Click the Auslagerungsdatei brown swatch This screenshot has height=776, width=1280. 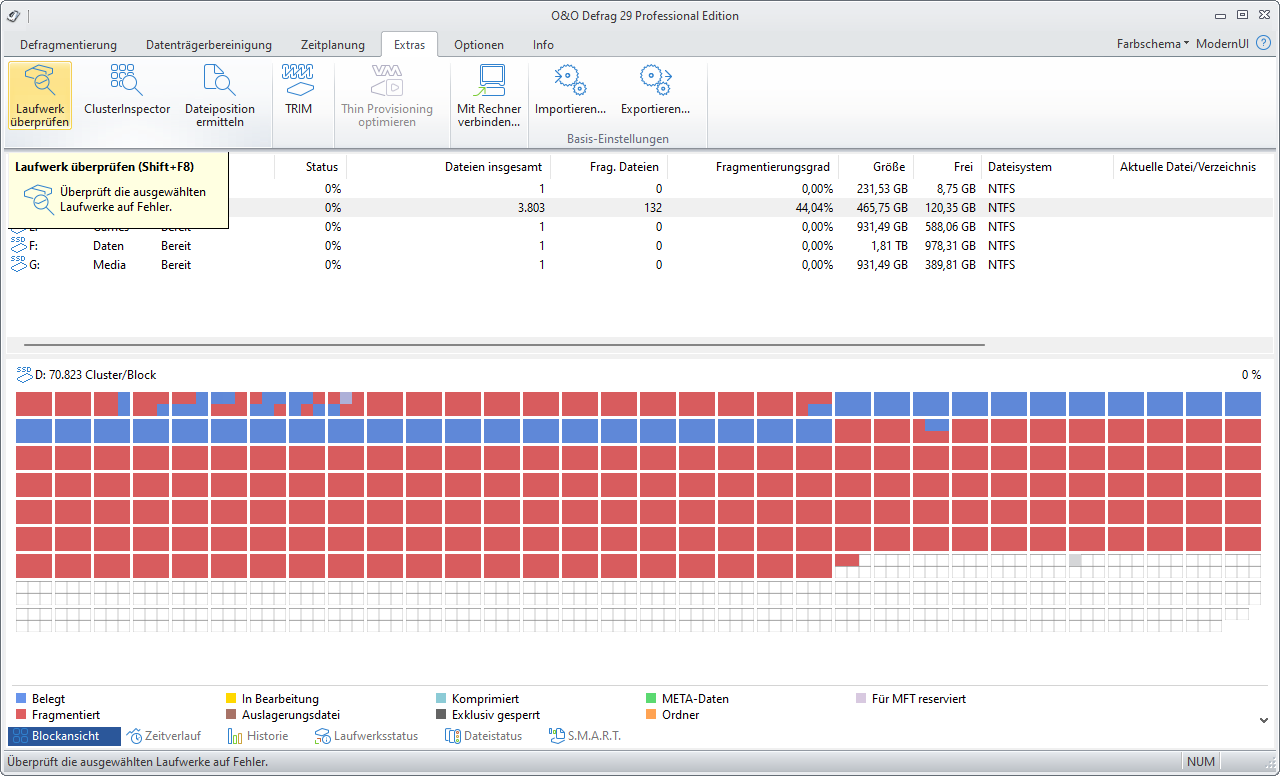click(231, 715)
